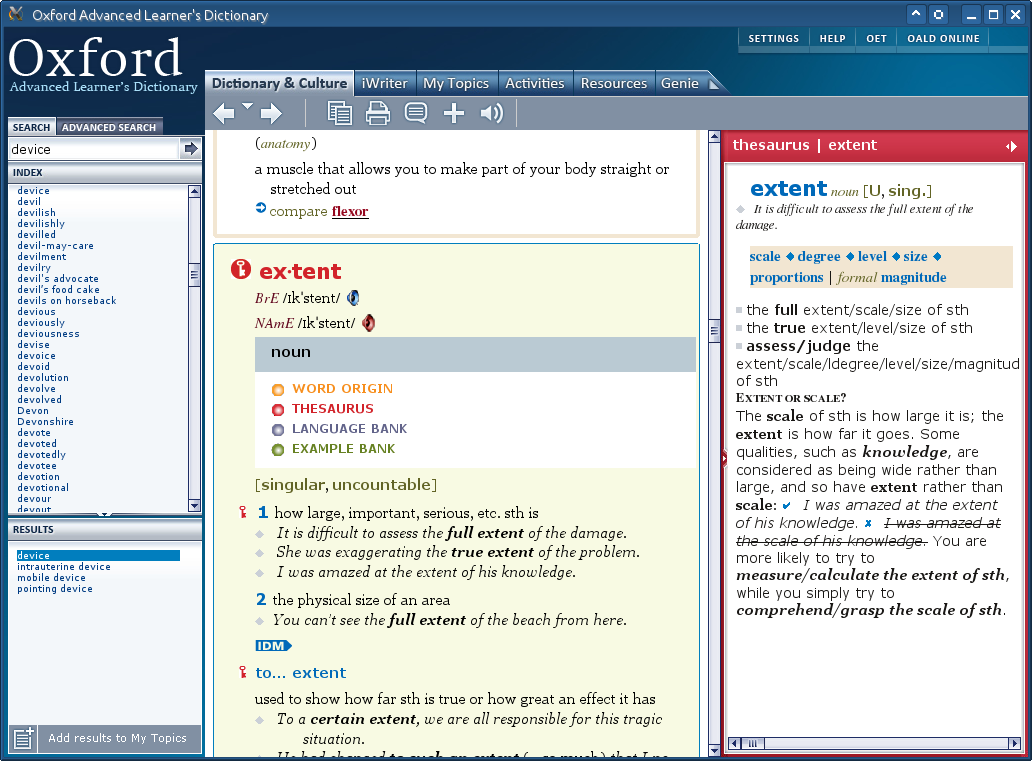Expand the THESAURUS section
The height and width of the screenshot is (761, 1032).
point(332,409)
